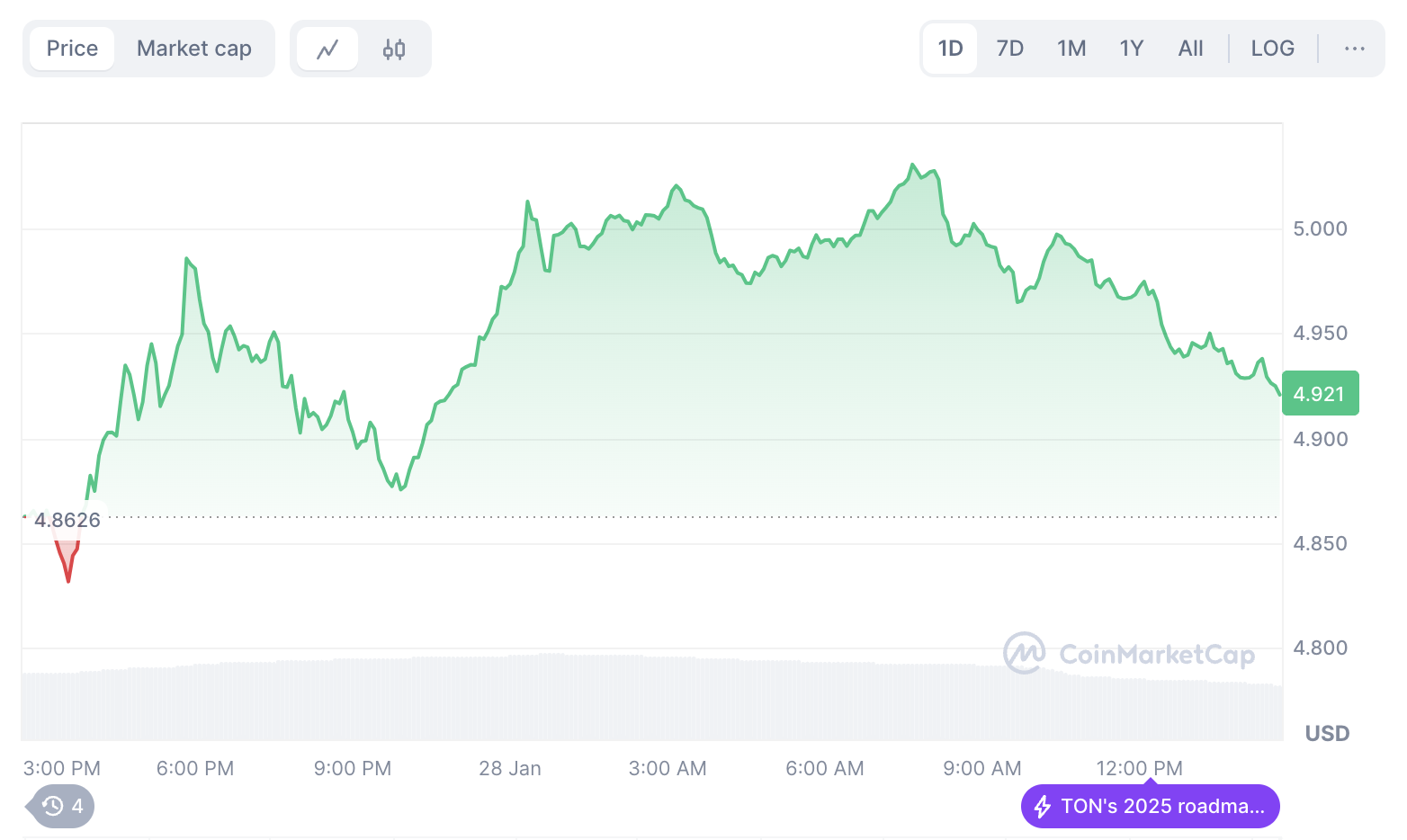
Task: Switch to 1Y time range
Action: pos(1131,49)
